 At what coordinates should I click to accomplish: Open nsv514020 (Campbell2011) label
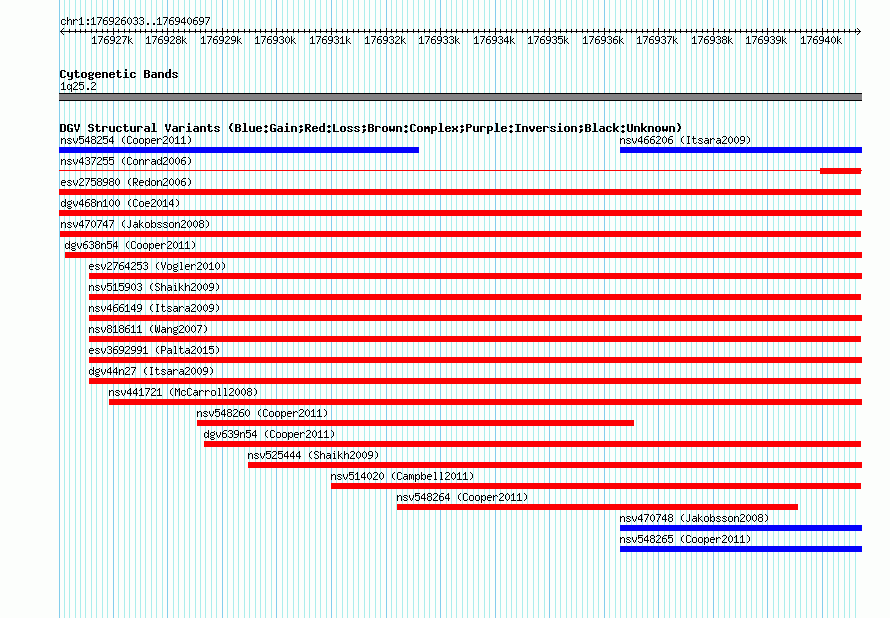point(402,476)
